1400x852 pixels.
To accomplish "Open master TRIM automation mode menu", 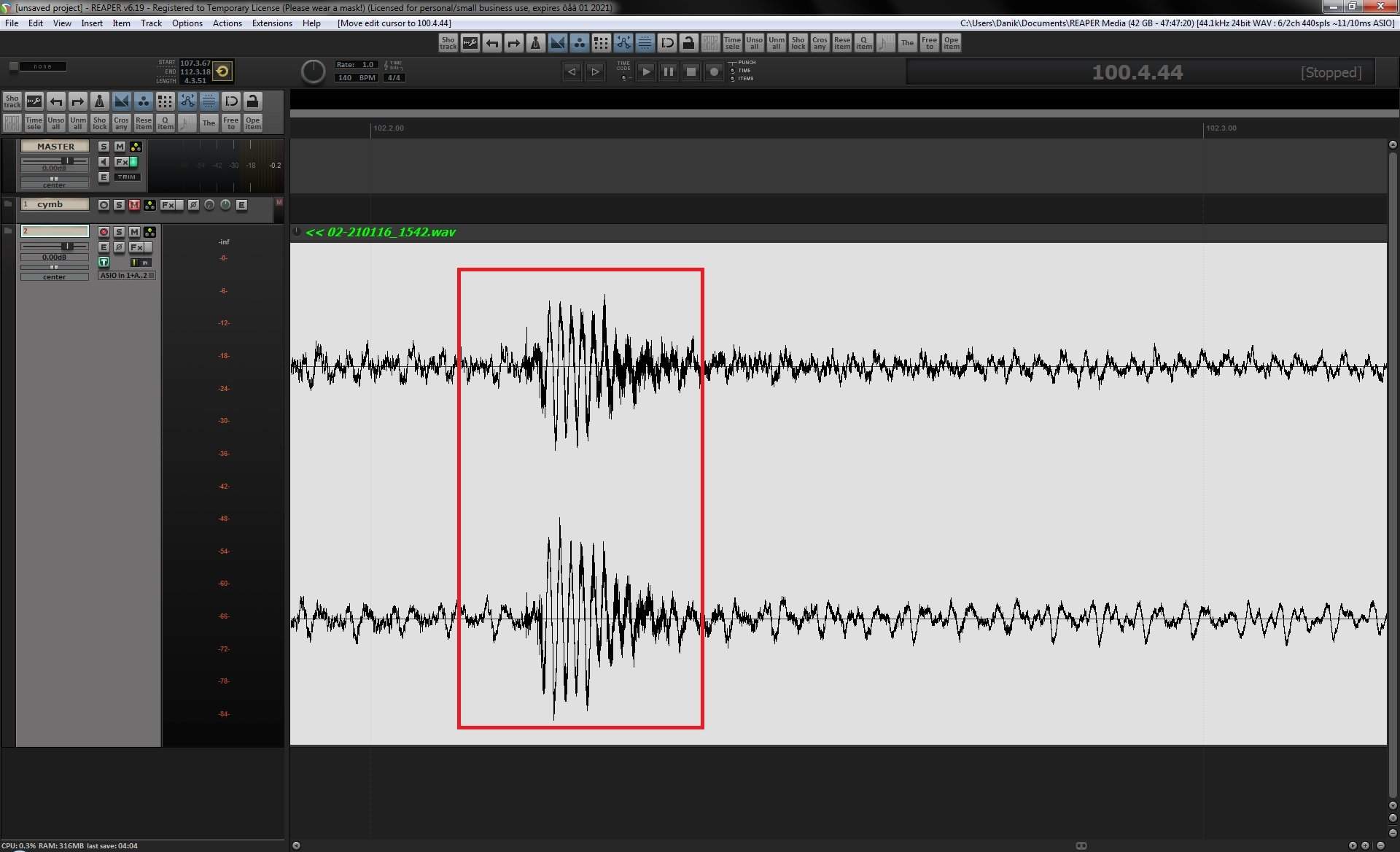I will pyautogui.click(x=127, y=177).
